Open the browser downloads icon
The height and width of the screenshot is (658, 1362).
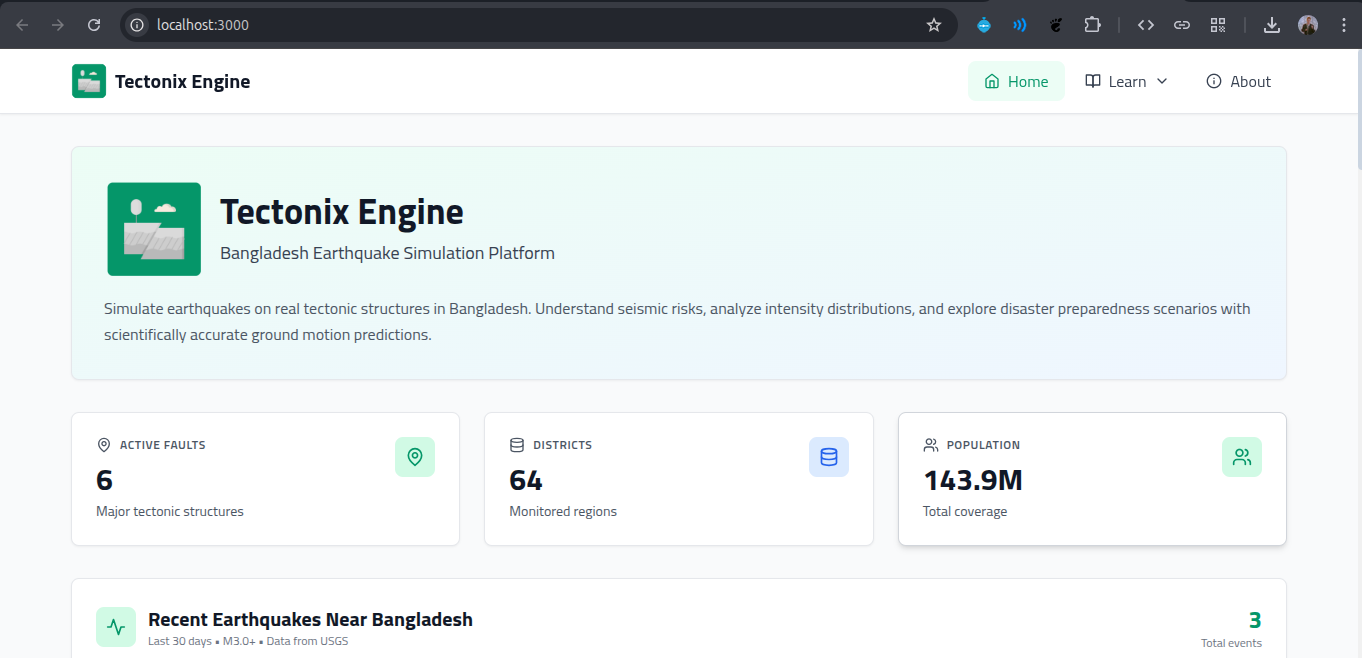tap(1272, 25)
